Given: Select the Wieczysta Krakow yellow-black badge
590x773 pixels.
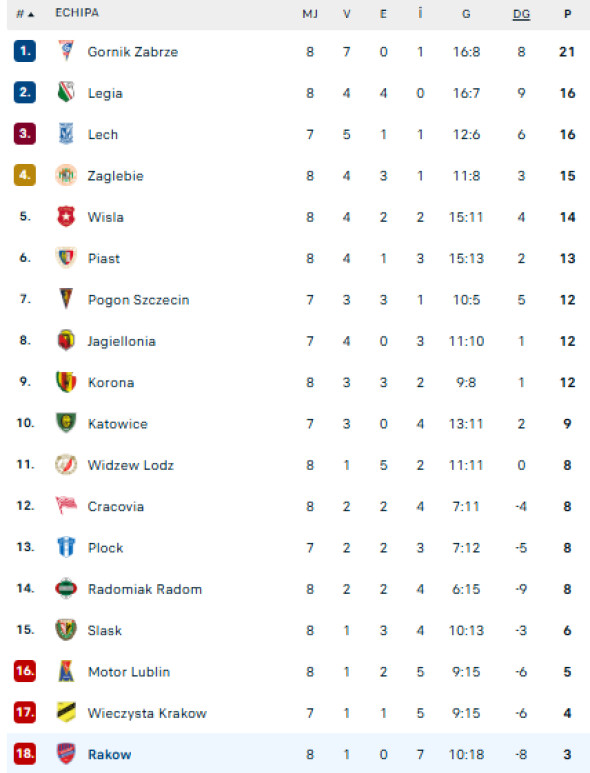Looking at the screenshot, I should coord(66,712).
